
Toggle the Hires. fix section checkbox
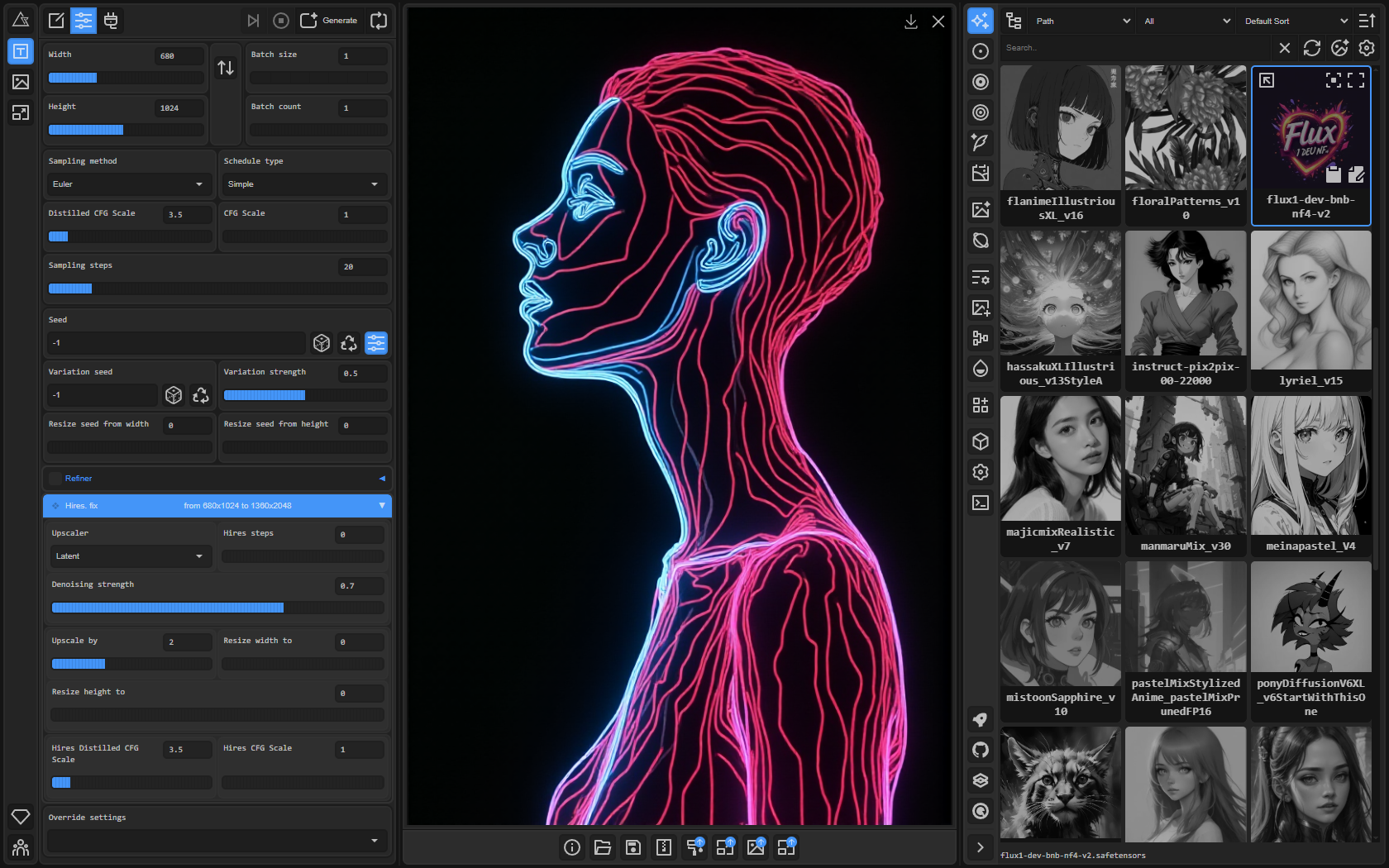coord(55,506)
